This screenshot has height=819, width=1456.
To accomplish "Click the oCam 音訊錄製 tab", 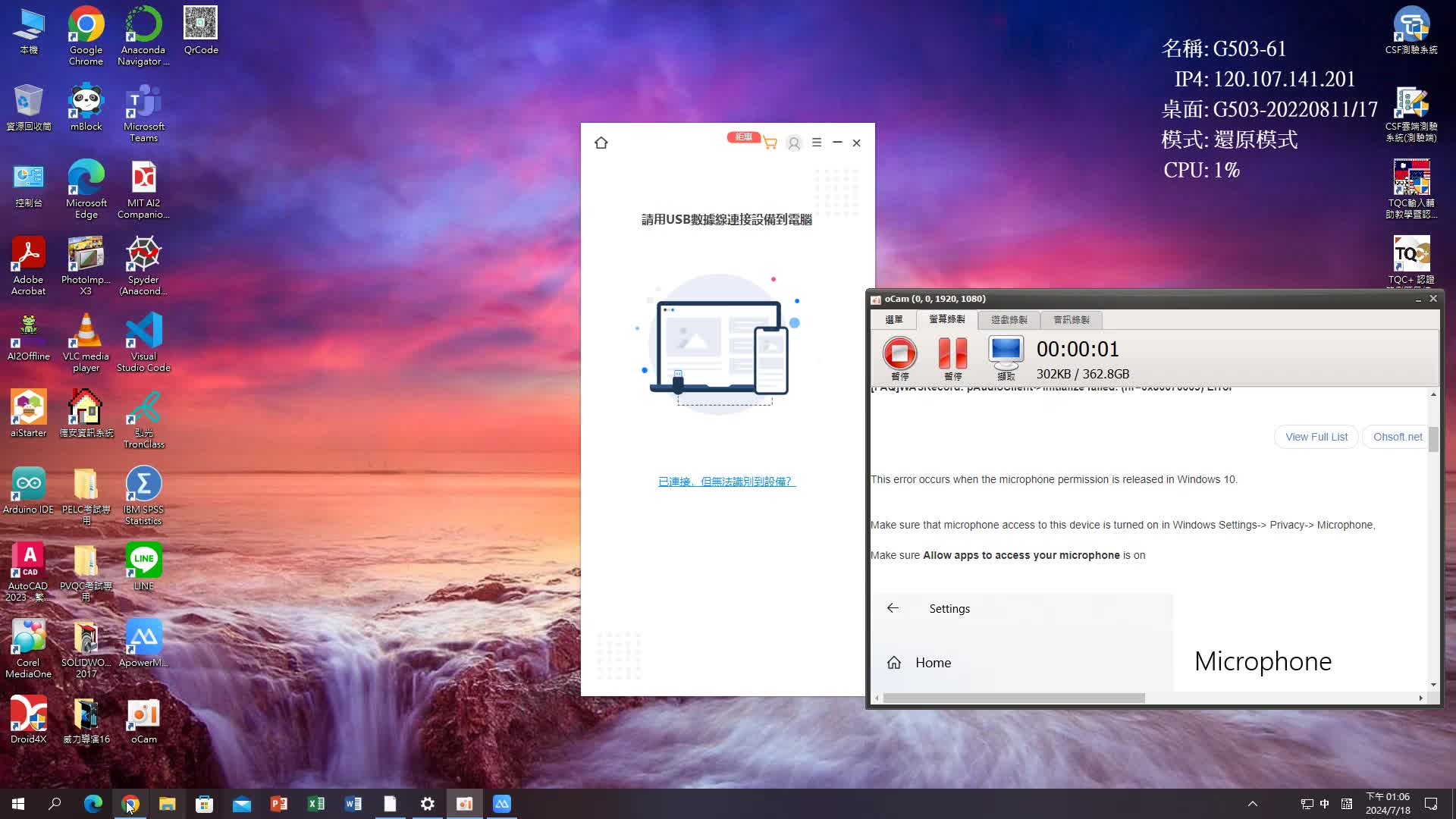I will 1071,319.
